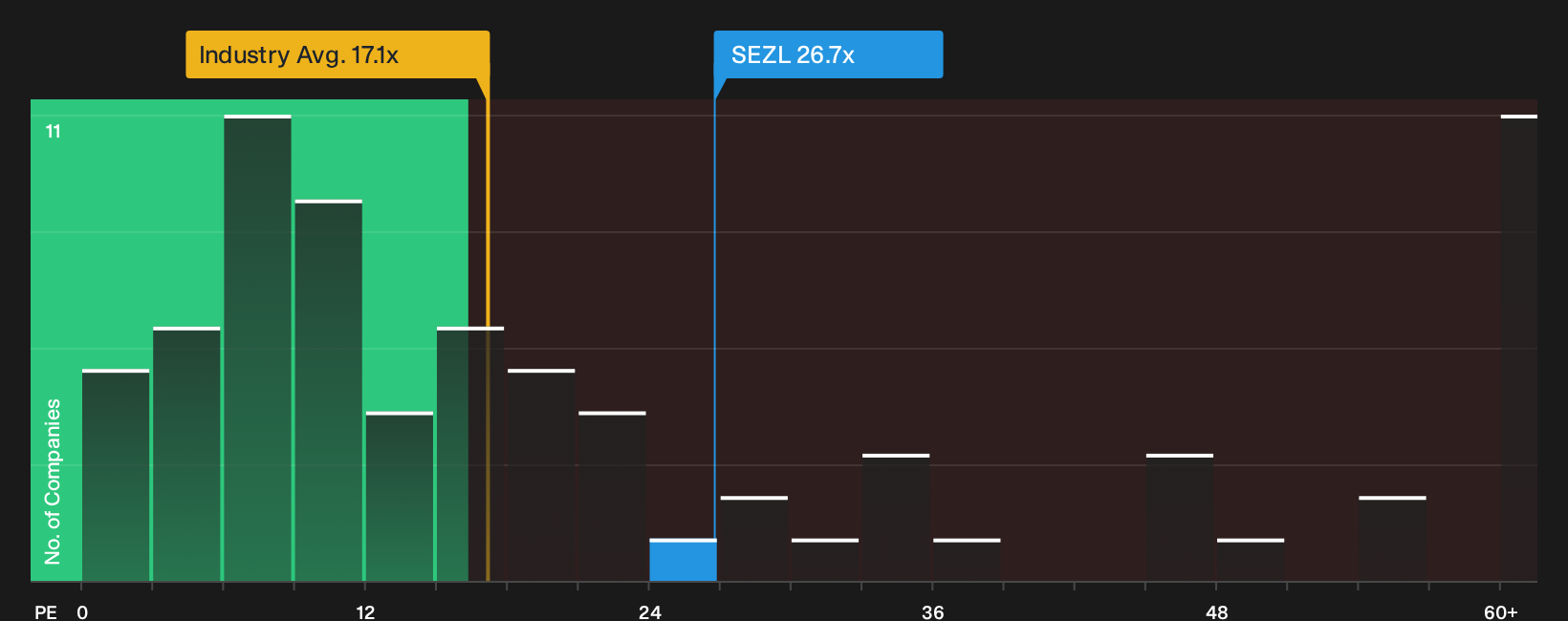Select the blue SEZL histogram bar
Screen dimensions: 1568x621
[x=683, y=560]
